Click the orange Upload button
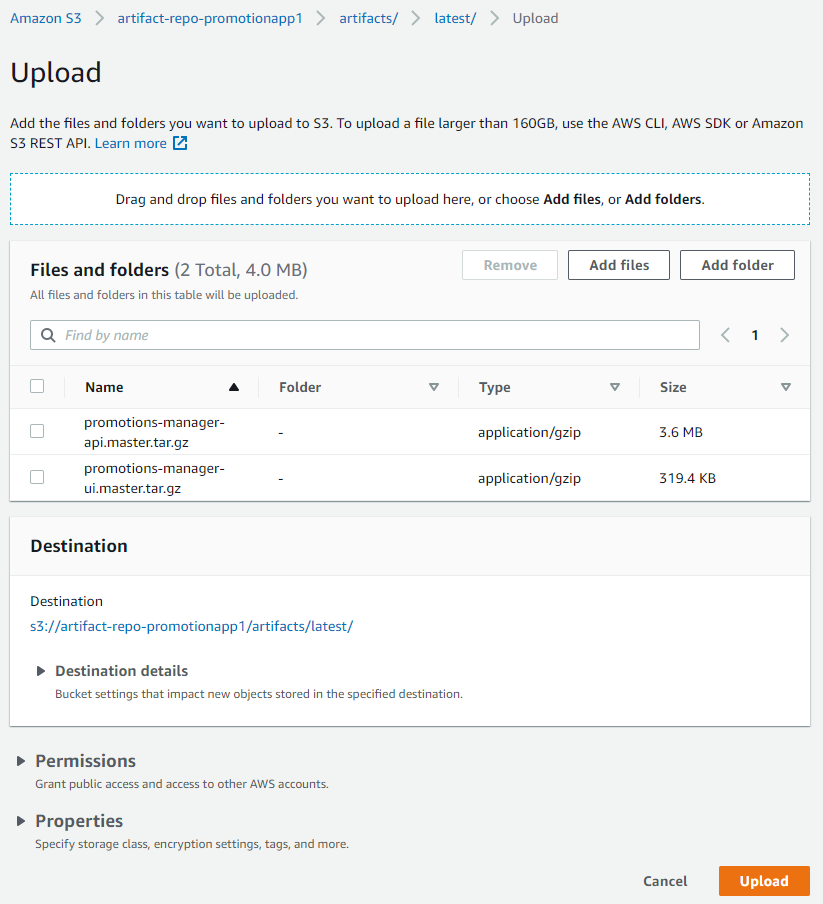Image resolution: width=823 pixels, height=904 pixels. click(x=764, y=881)
